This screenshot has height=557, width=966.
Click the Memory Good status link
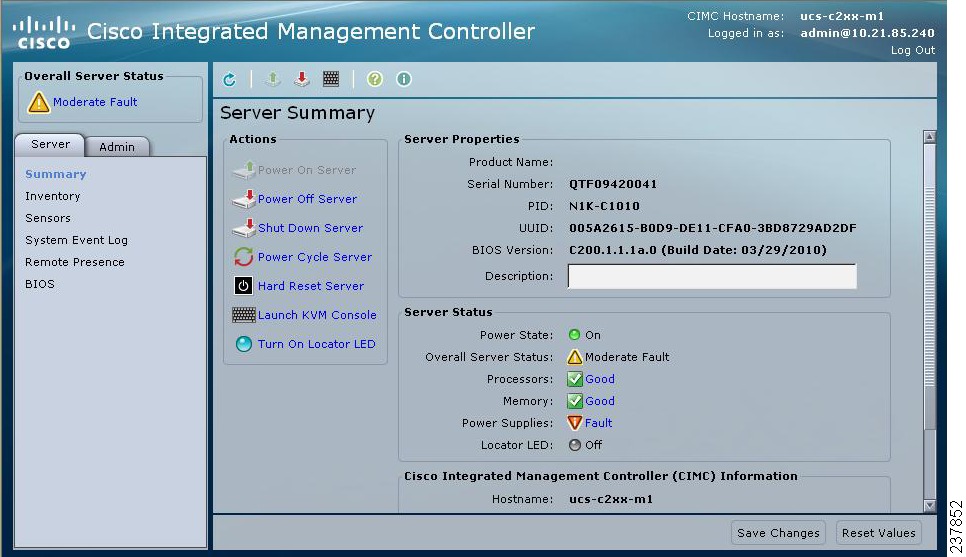click(x=599, y=401)
